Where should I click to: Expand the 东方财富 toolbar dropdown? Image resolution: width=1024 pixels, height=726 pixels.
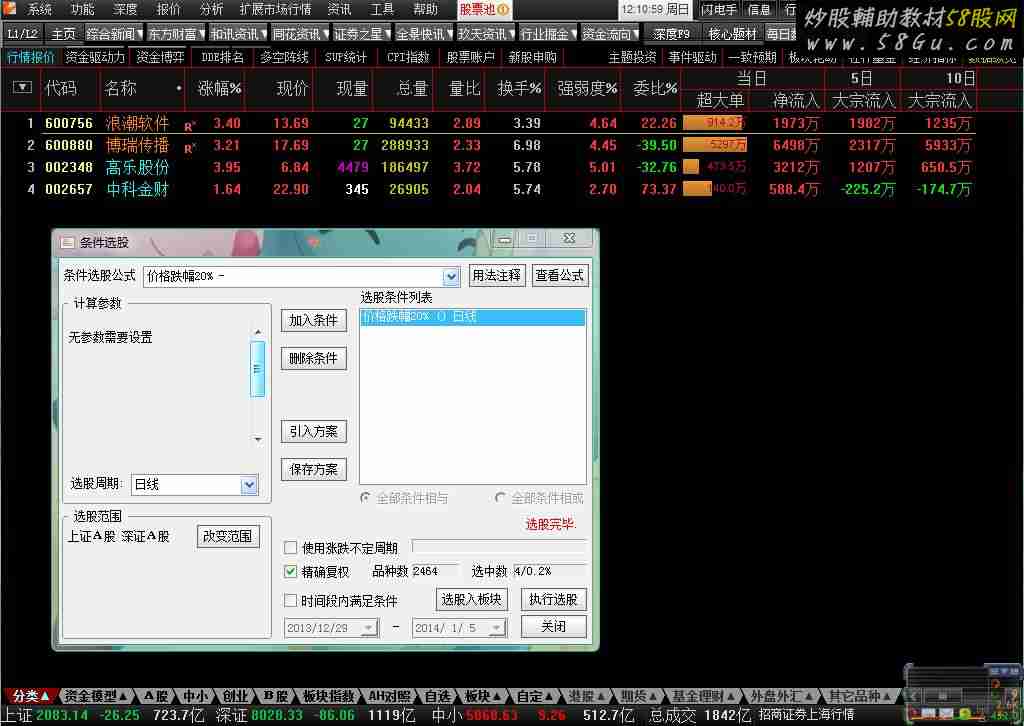[201, 33]
